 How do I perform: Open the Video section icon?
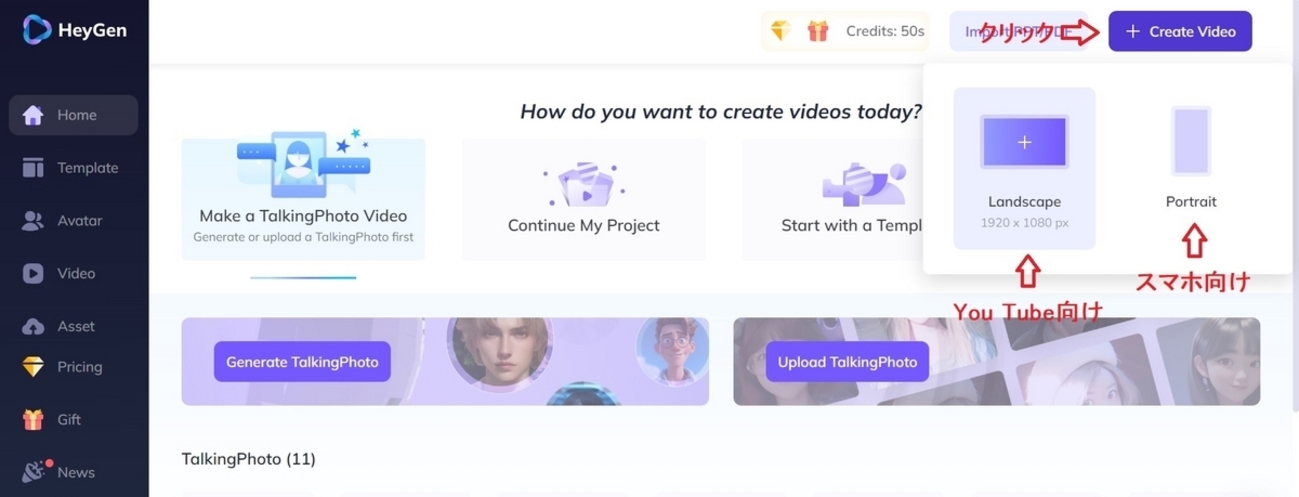pos(33,273)
